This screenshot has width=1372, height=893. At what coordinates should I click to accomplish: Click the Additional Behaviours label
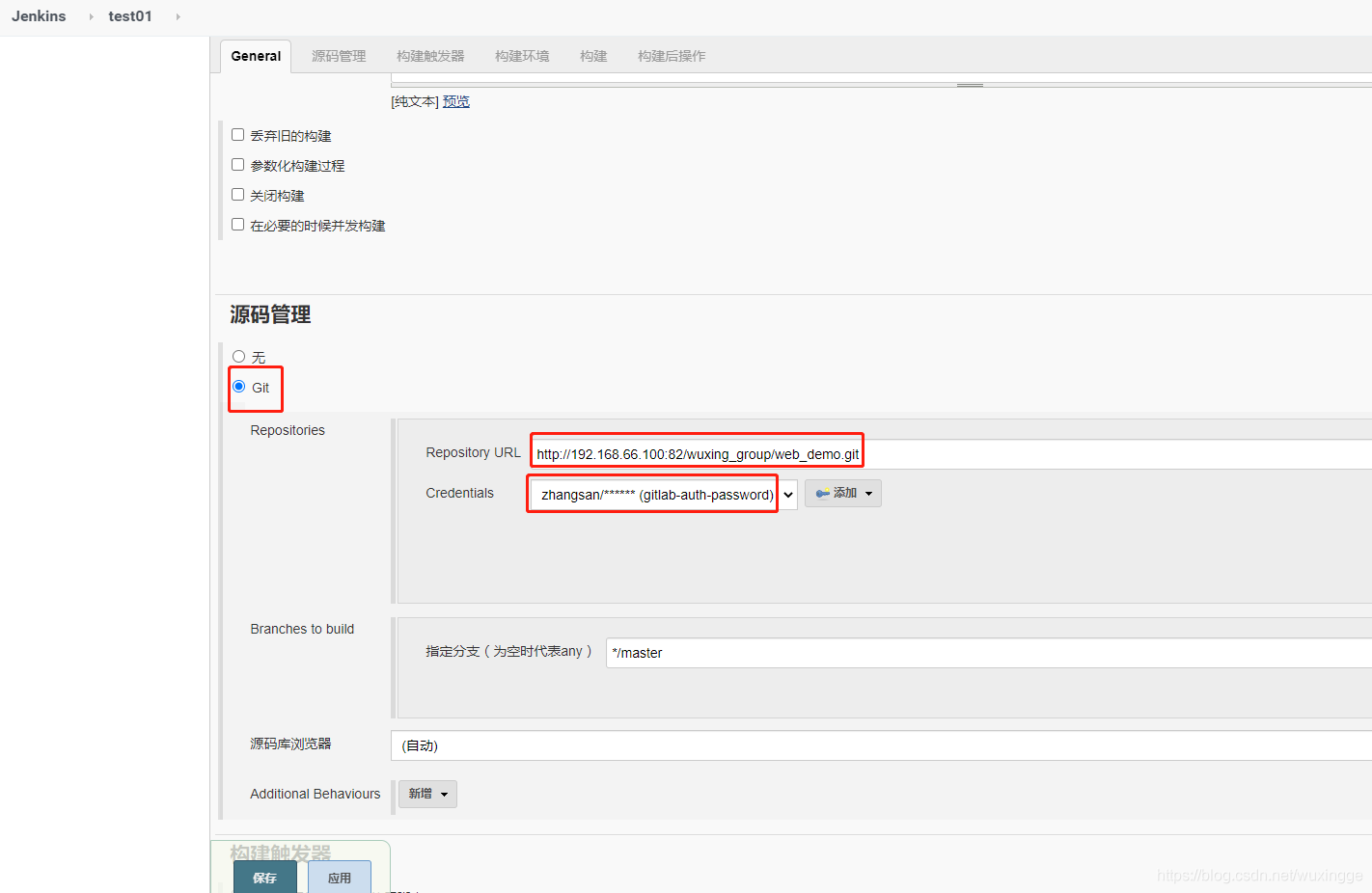[316, 794]
